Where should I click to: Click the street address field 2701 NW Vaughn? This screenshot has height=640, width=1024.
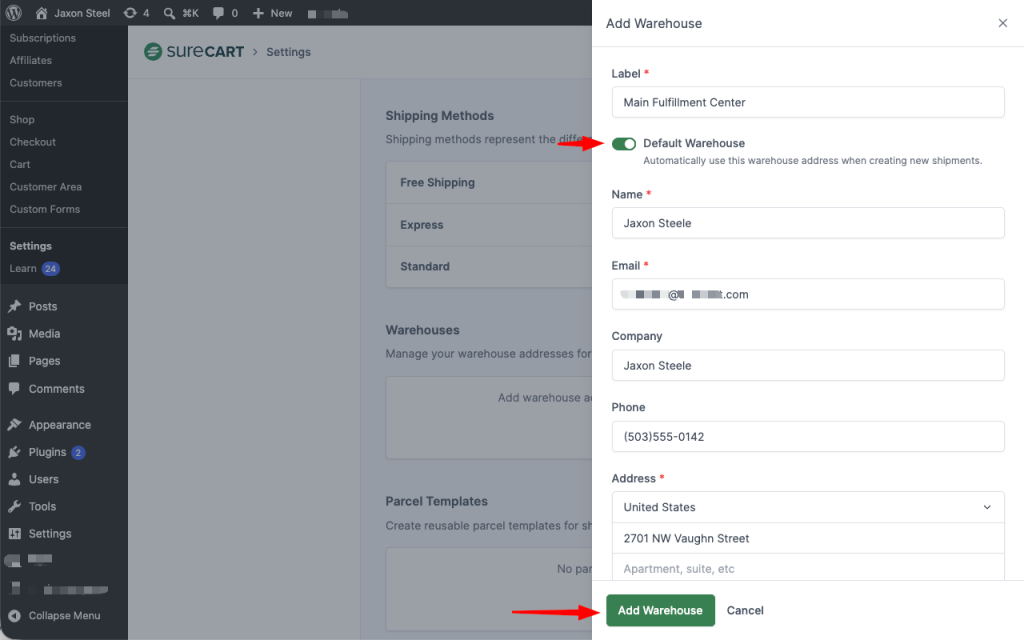point(808,538)
